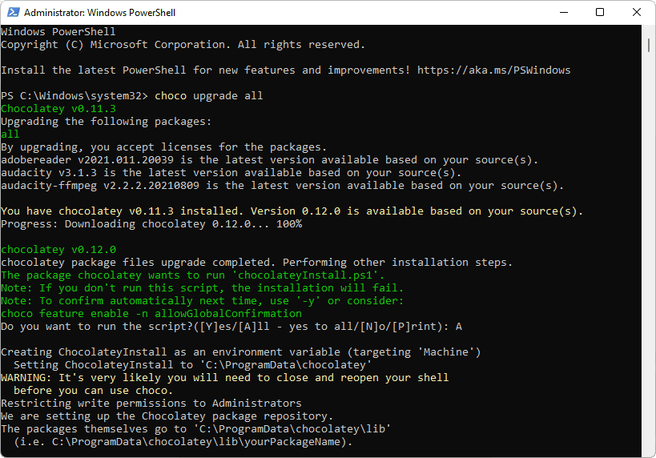Click the 'WARNING: It's very likely' line
The height and width of the screenshot is (458, 656).
click(225, 378)
